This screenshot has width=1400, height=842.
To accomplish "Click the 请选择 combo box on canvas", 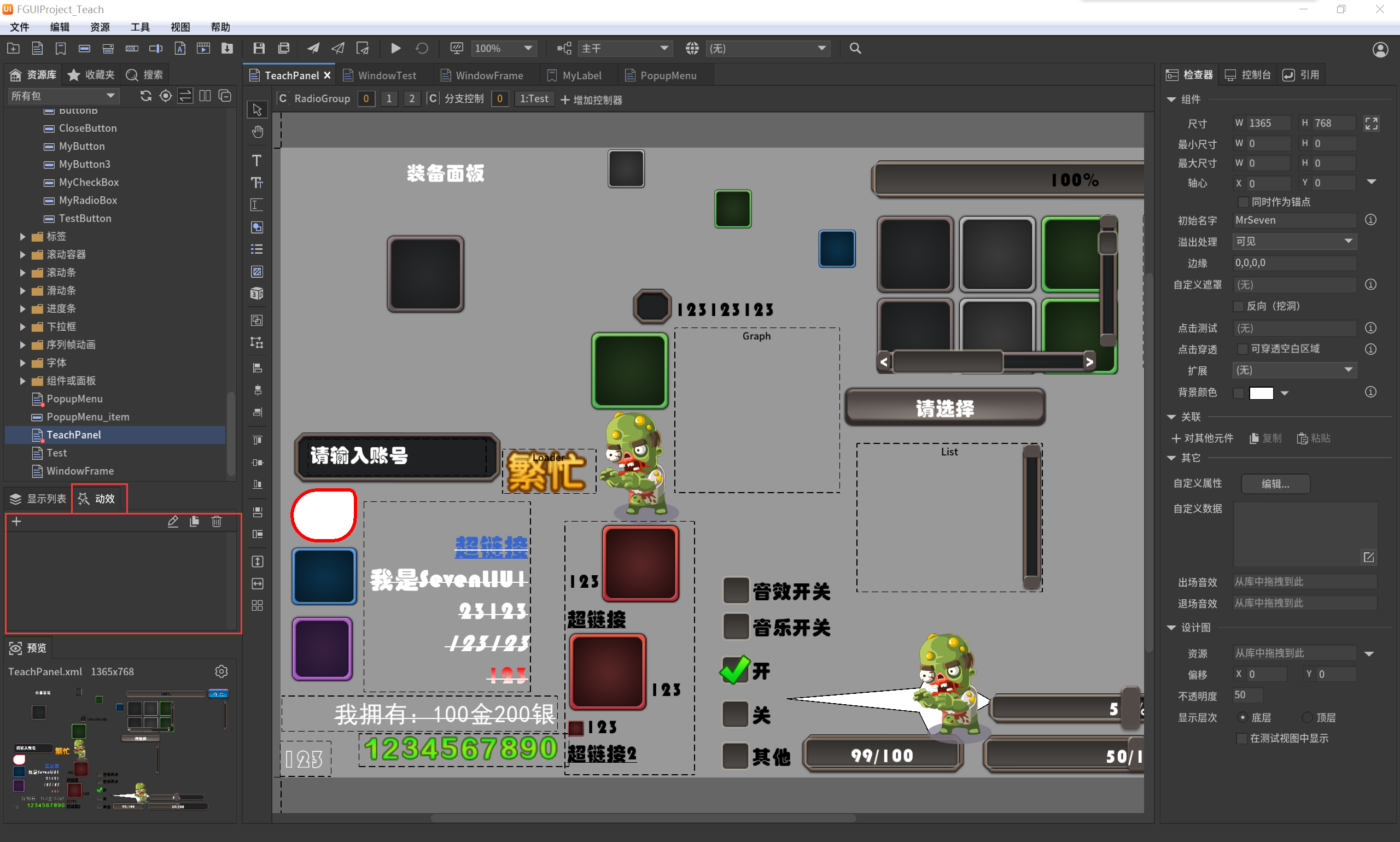I will 945,407.
